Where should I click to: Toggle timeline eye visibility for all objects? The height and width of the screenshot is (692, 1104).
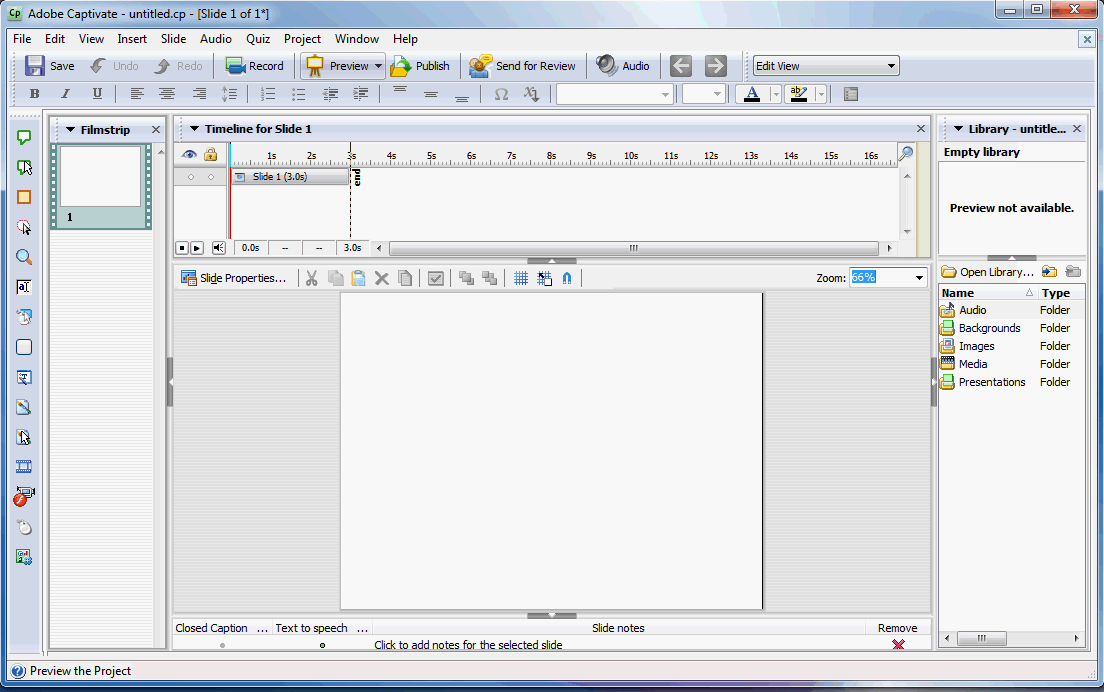click(189, 155)
